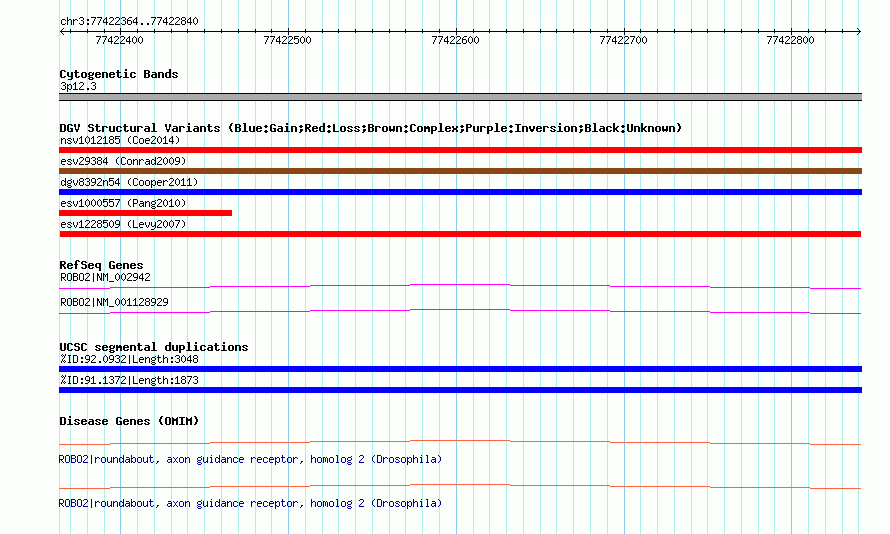The height and width of the screenshot is (534, 890).
Task: Click the left arrow of the ruler
Action: [x=62, y=31]
